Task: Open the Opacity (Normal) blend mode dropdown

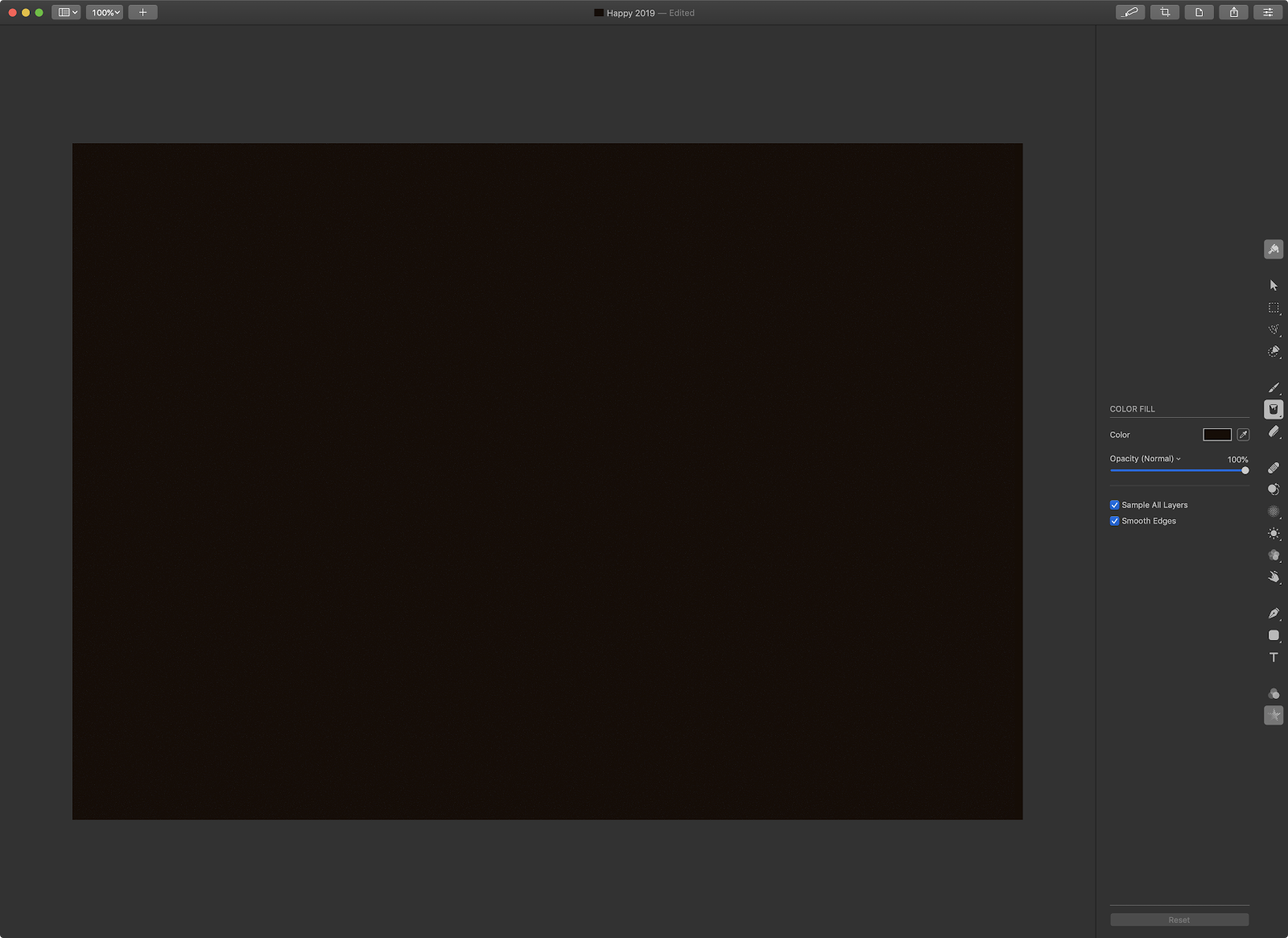Action: 1145,459
